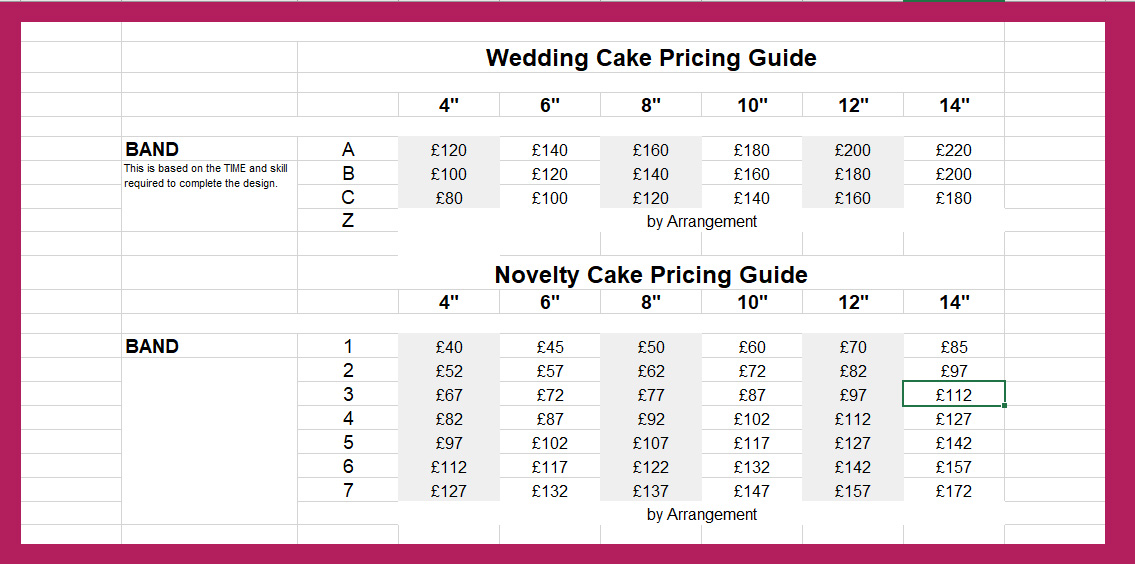Viewport: 1135px width, 564px height.
Task: Select novelty Band 1 14" price £85
Action: [x=953, y=347]
